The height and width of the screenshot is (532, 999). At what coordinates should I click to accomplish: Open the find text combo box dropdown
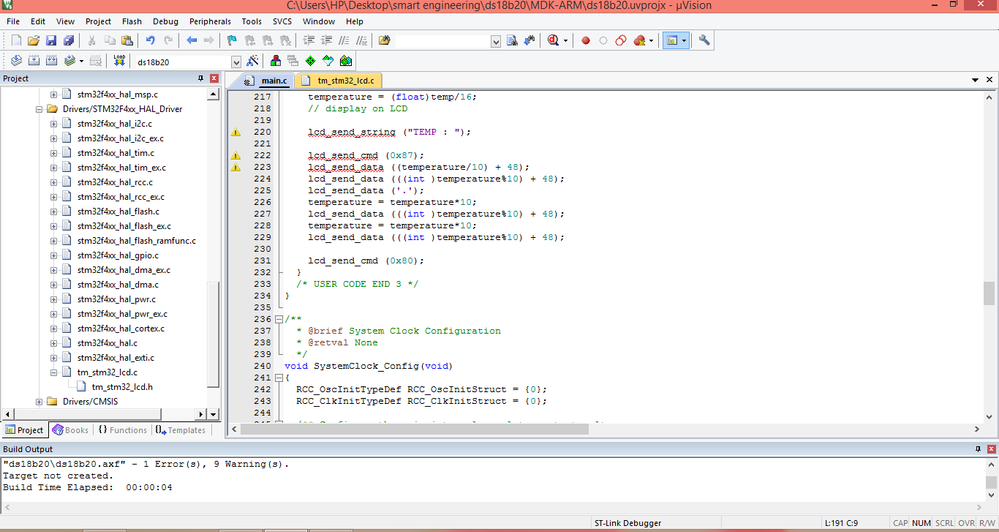[x=496, y=41]
